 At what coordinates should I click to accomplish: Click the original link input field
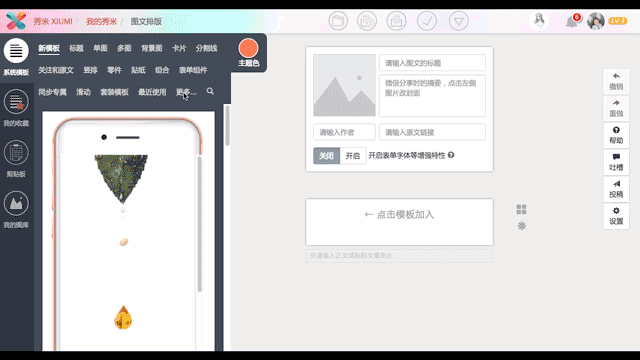click(x=432, y=132)
